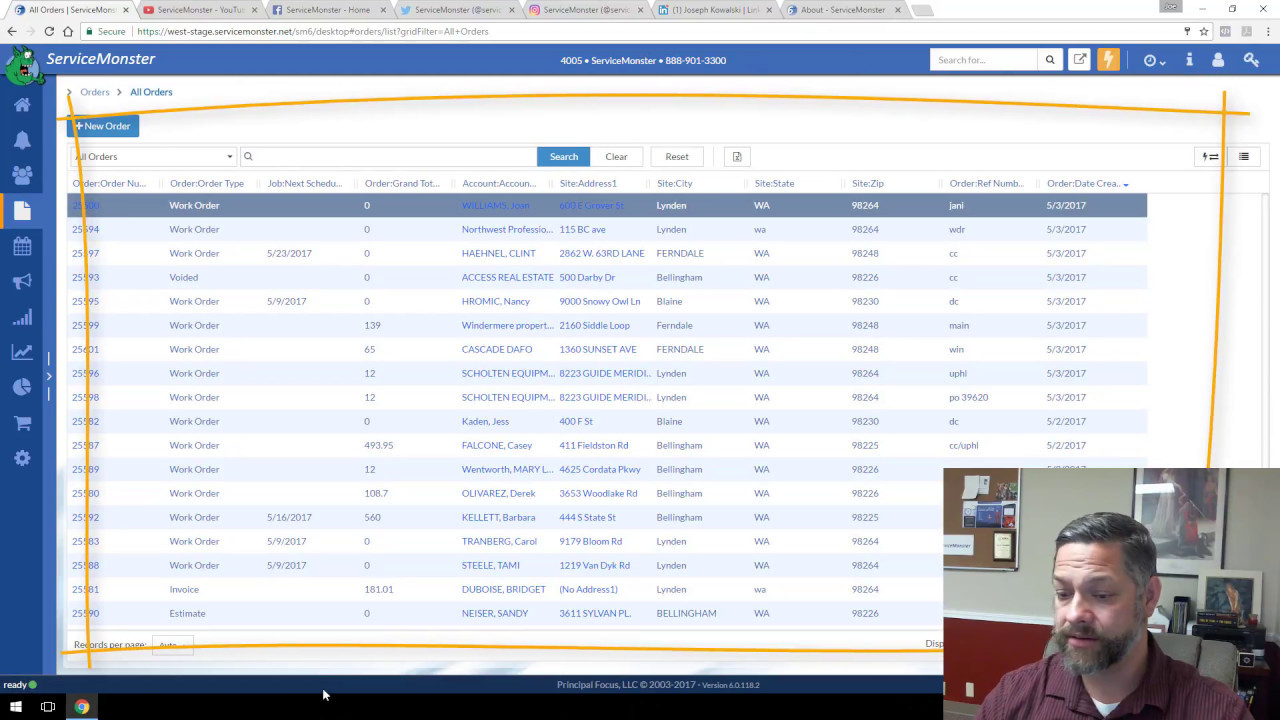Open the HAEHNEL, CLINT account link
The width and height of the screenshot is (1280, 720).
498,253
